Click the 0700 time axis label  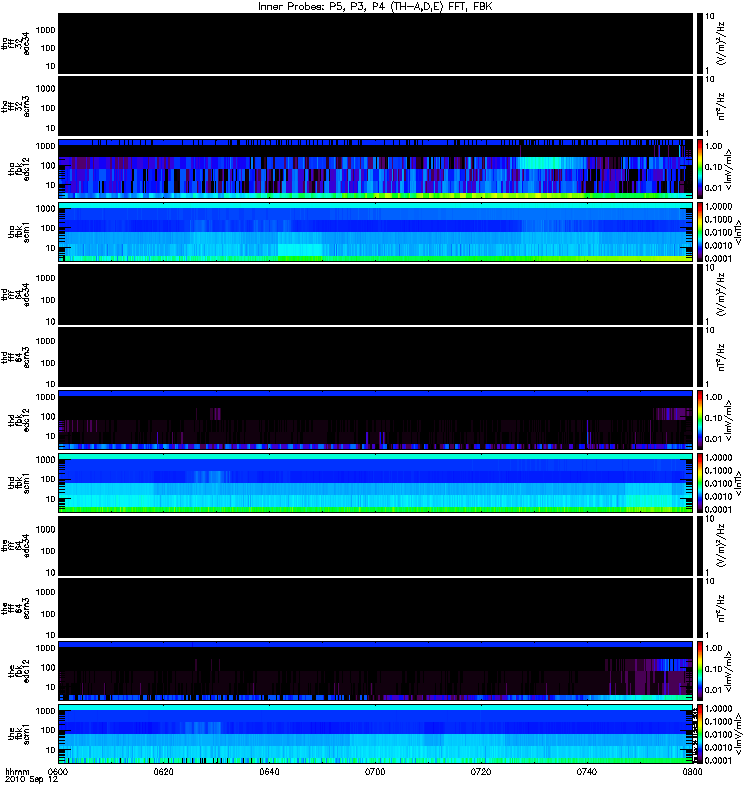click(x=375, y=772)
